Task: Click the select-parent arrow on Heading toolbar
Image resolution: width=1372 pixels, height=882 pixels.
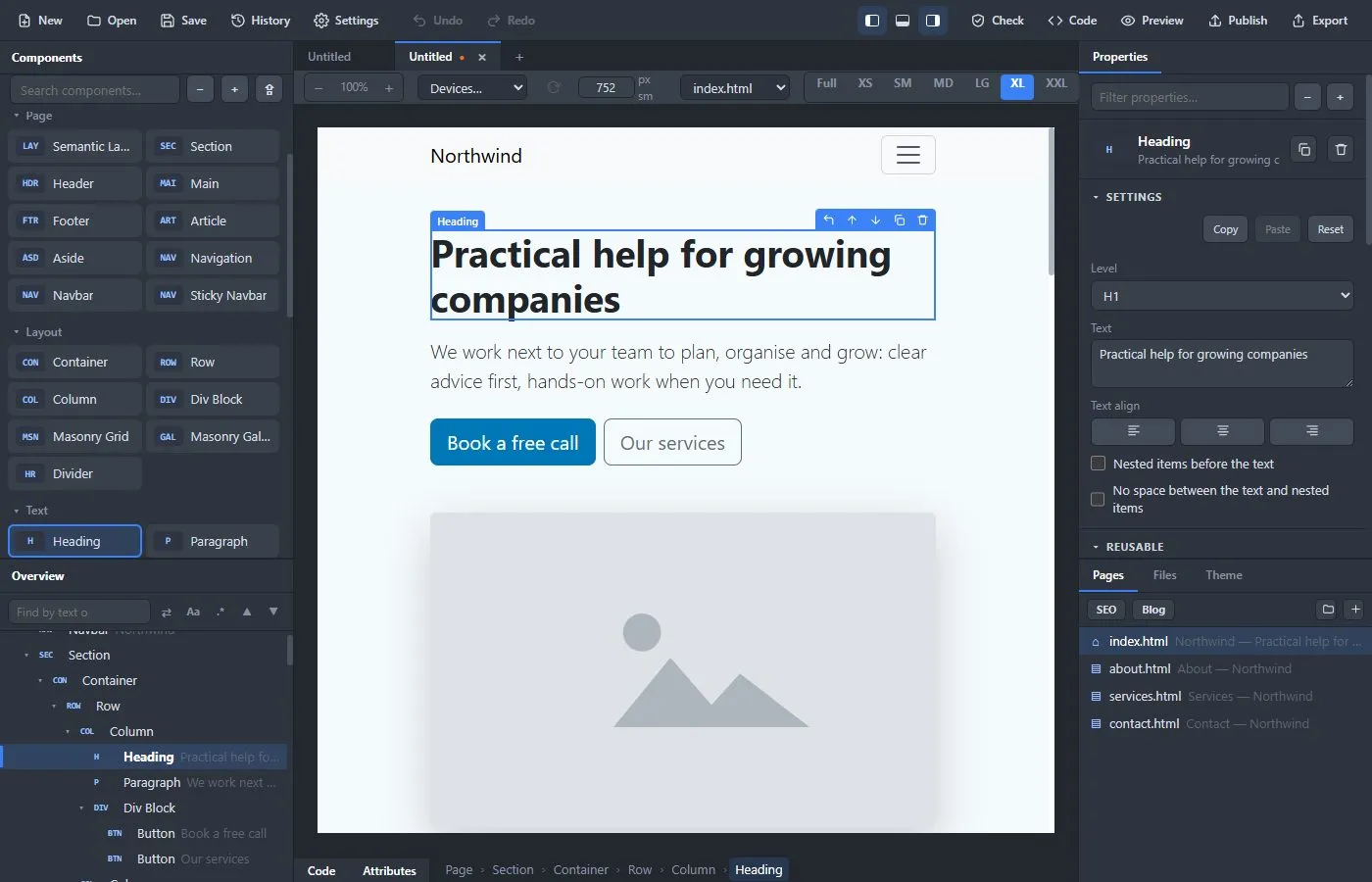Action: 829,220
